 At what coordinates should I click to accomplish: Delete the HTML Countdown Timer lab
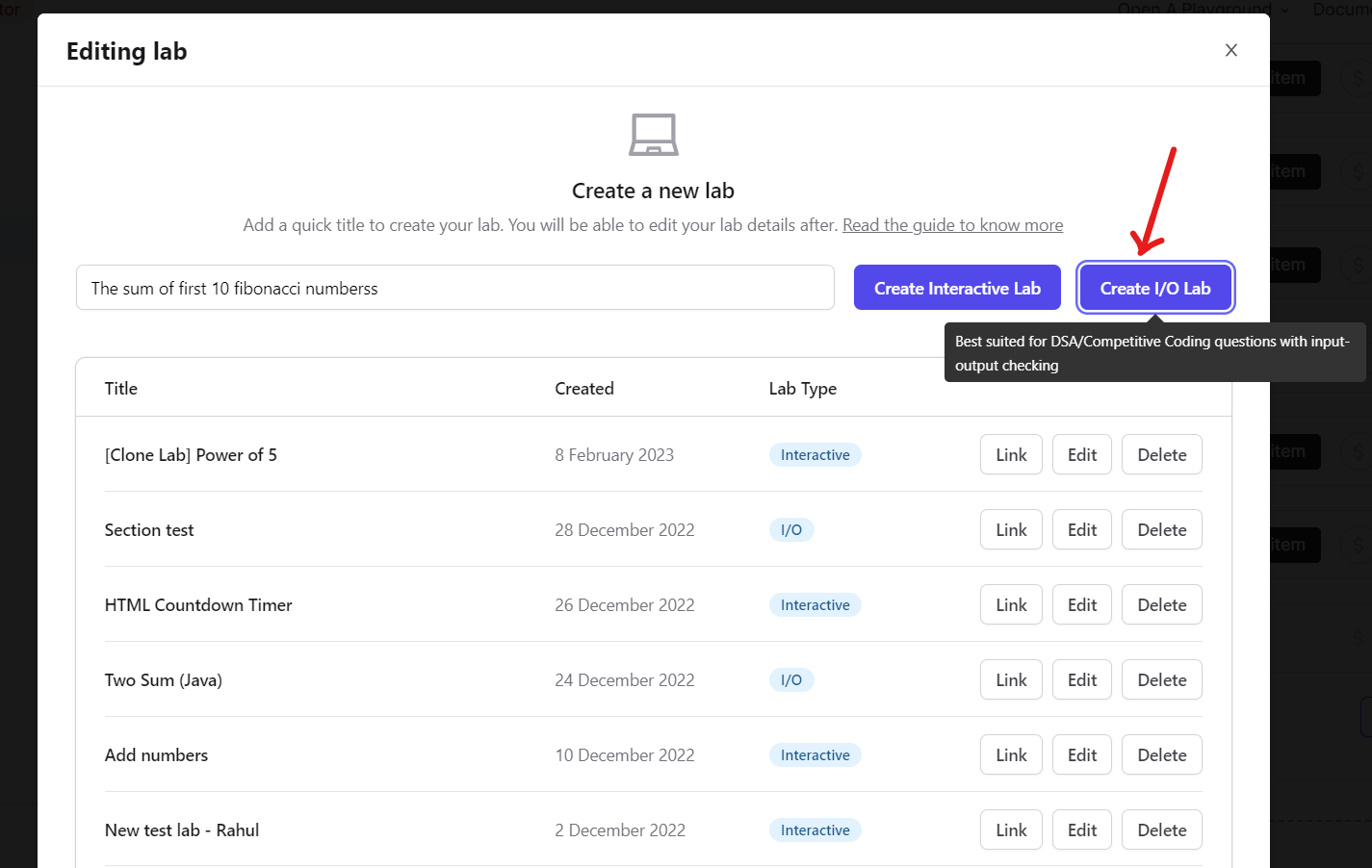coord(1161,605)
